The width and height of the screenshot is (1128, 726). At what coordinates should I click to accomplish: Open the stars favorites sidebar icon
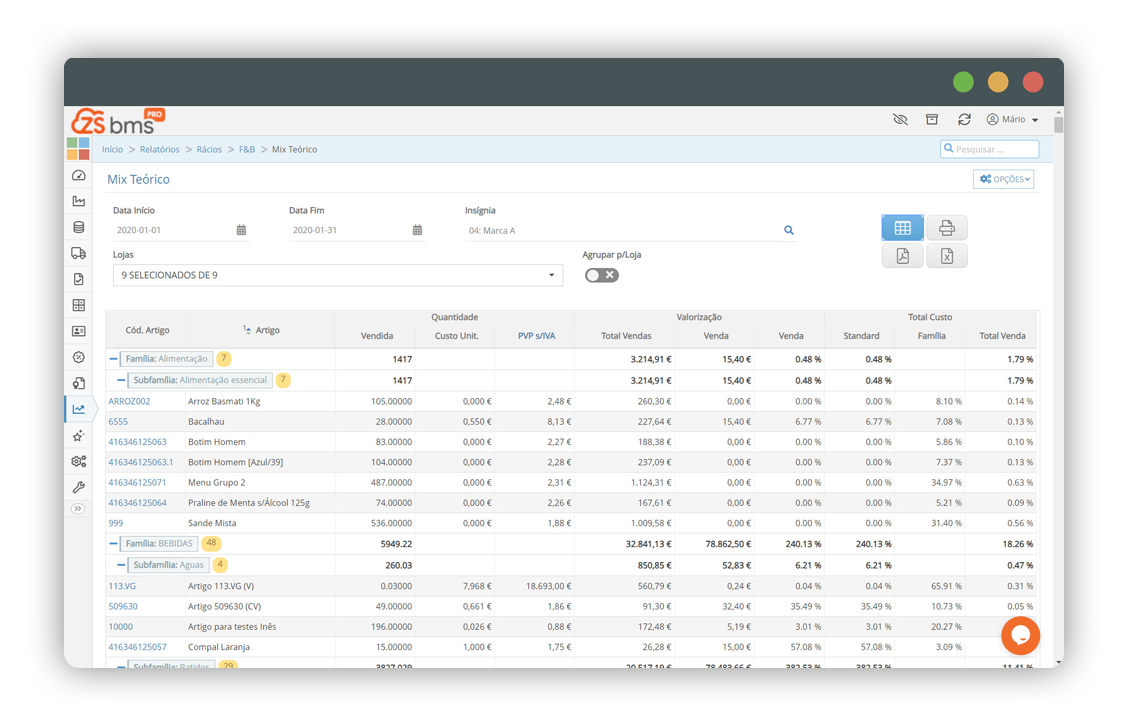pyautogui.click(x=79, y=435)
